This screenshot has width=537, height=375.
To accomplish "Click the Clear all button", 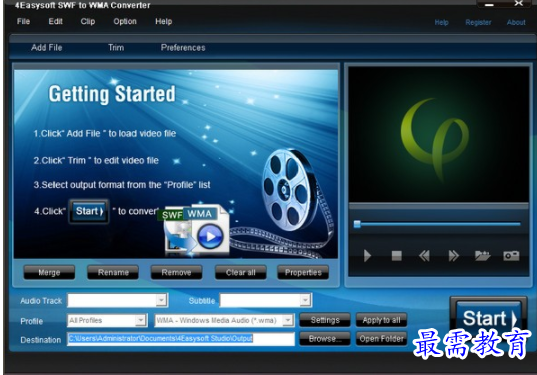I will coord(240,273).
